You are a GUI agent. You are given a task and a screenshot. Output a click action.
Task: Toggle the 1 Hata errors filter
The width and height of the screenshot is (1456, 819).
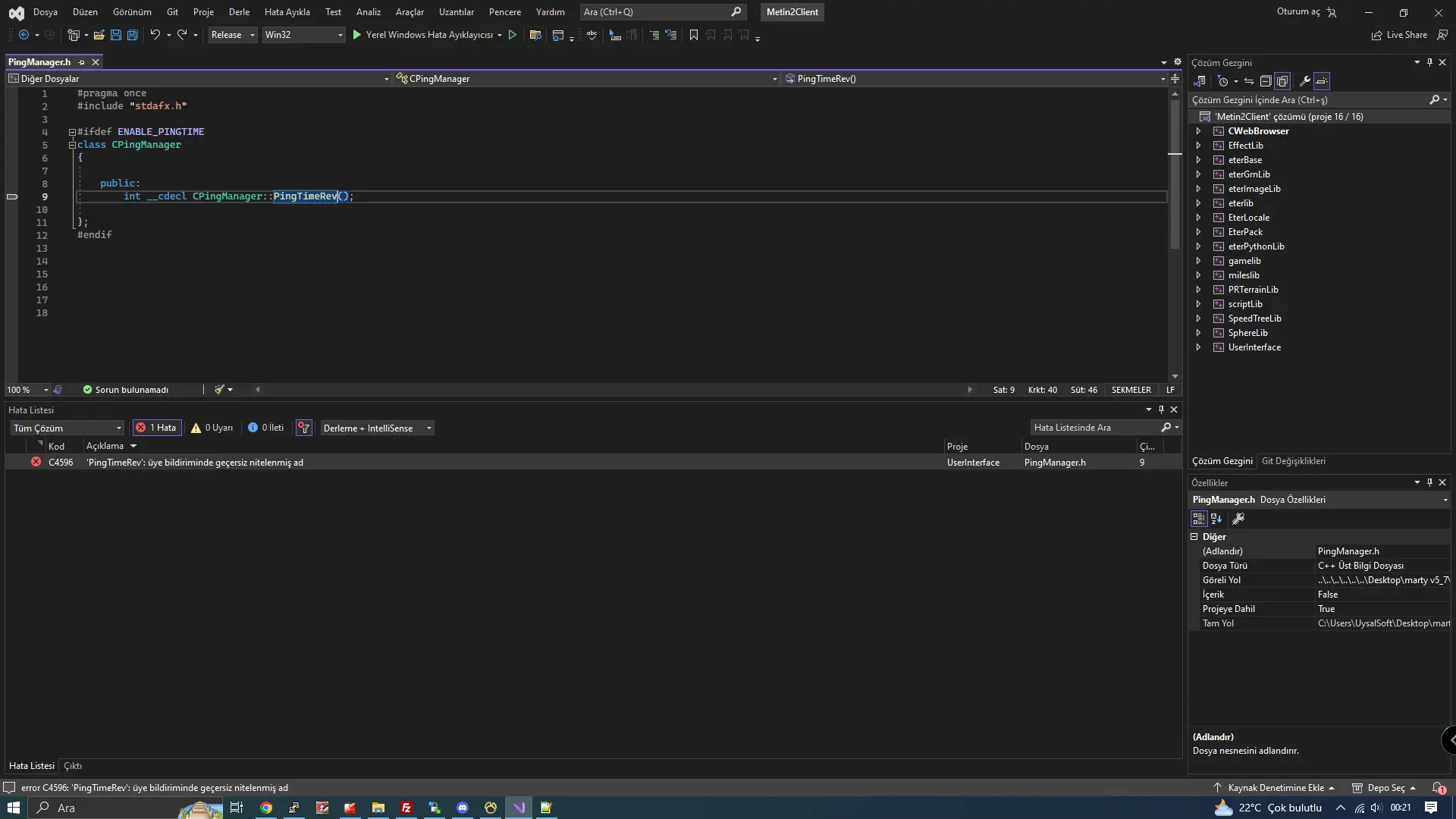[x=156, y=428]
